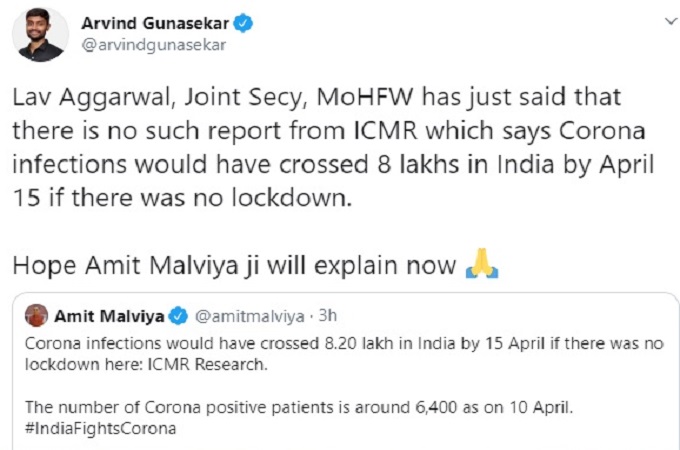Click the line starting 'Lav Aggarwal, Joint Secy'
This screenshot has width=680, height=450.
tap(314, 97)
